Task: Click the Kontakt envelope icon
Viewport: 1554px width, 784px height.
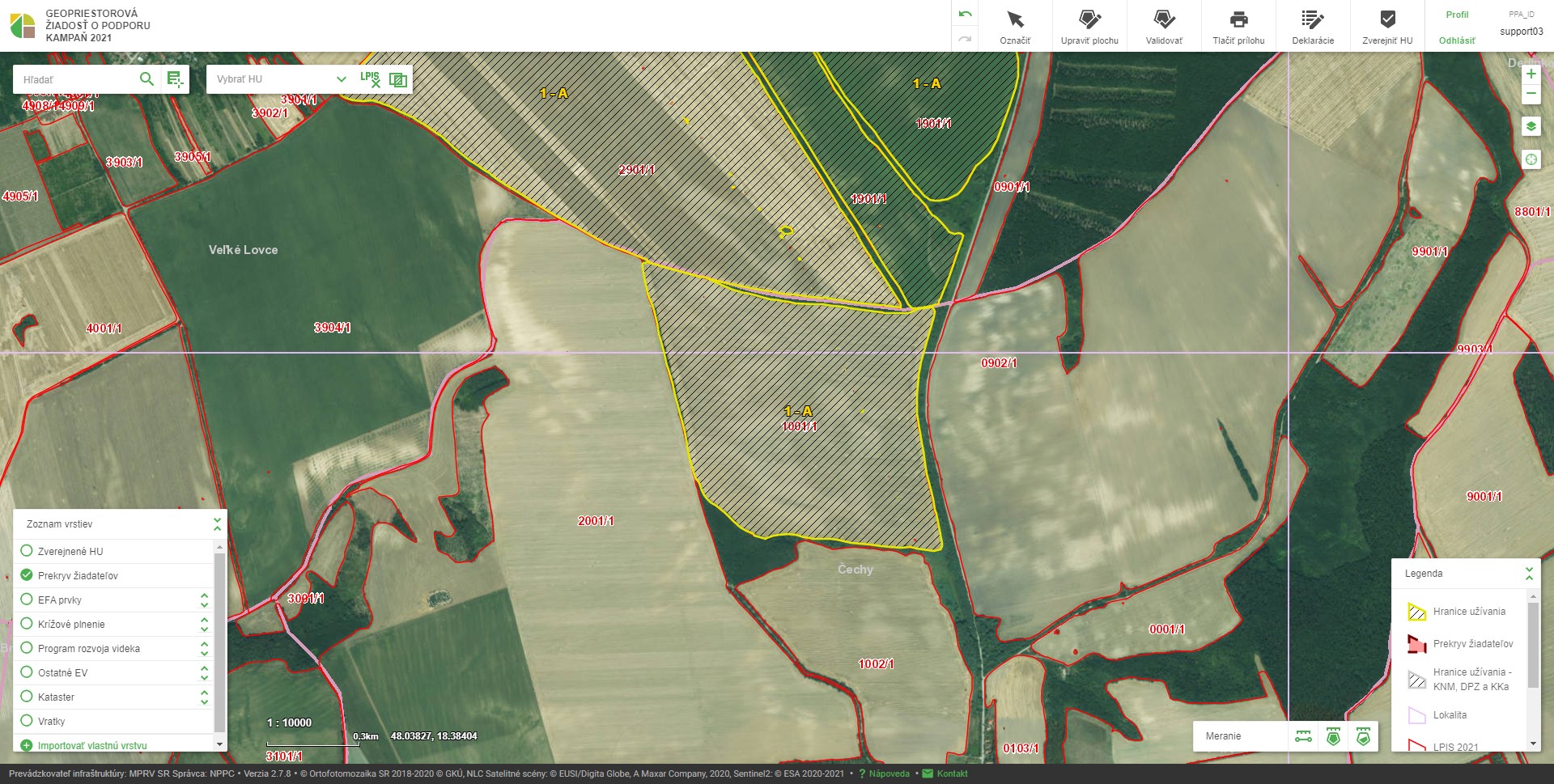Action: pyautogui.click(x=928, y=773)
